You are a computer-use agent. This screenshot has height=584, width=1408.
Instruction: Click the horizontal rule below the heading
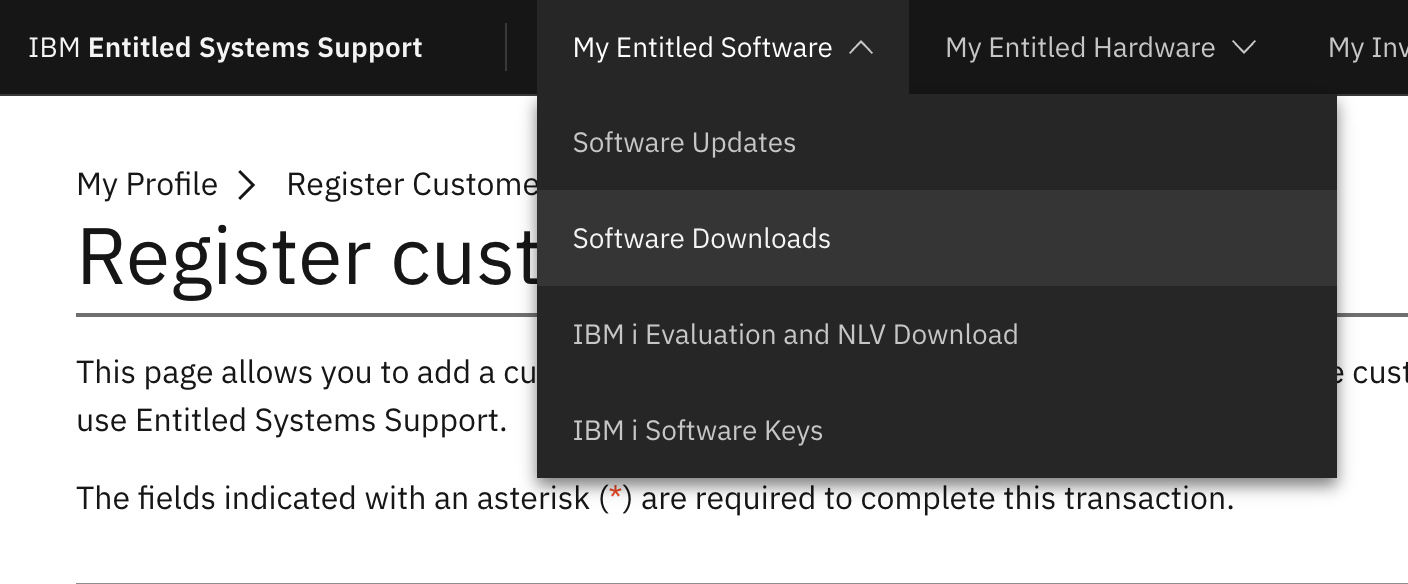[300, 318]
